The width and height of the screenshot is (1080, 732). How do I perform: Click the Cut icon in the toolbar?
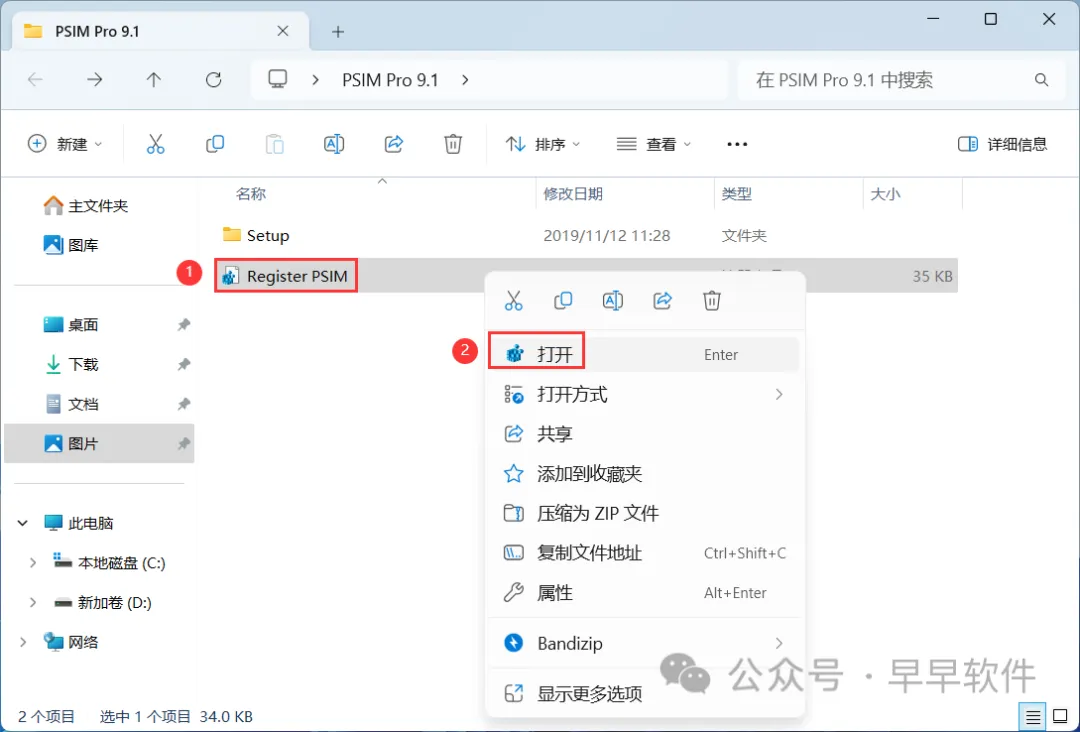(156, 144)
